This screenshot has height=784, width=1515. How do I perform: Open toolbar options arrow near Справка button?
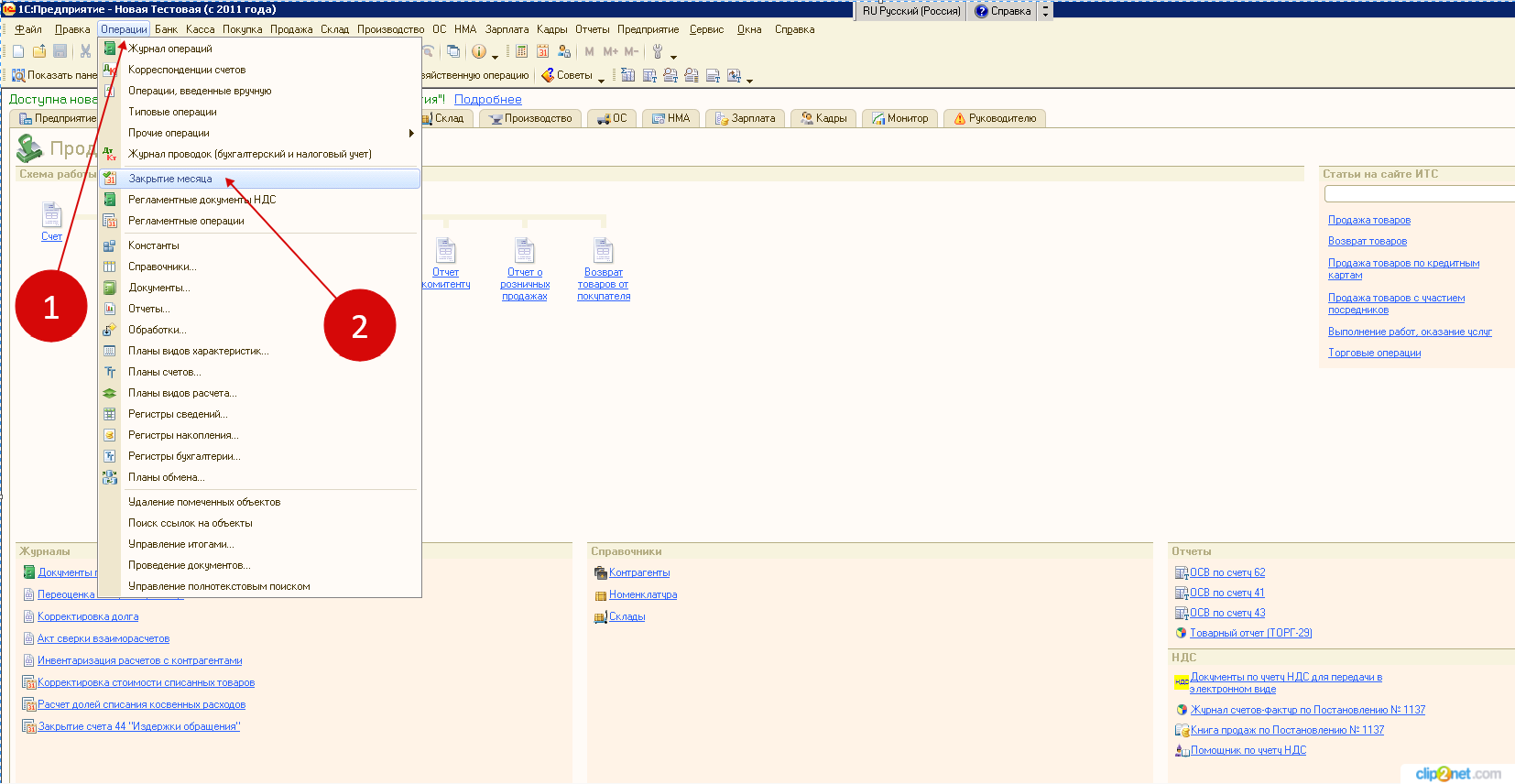tap(1046, 11)
